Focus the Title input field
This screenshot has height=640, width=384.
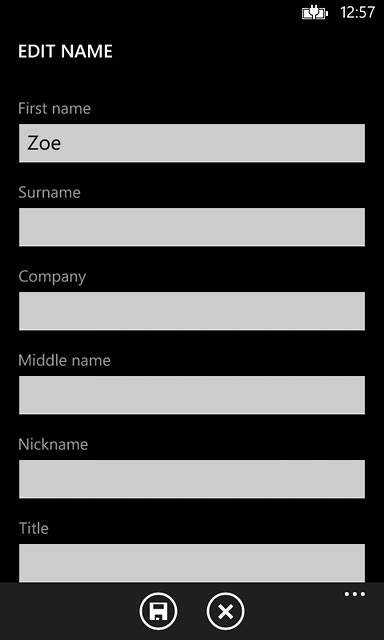pyautogui.click(x=192, y=563)
